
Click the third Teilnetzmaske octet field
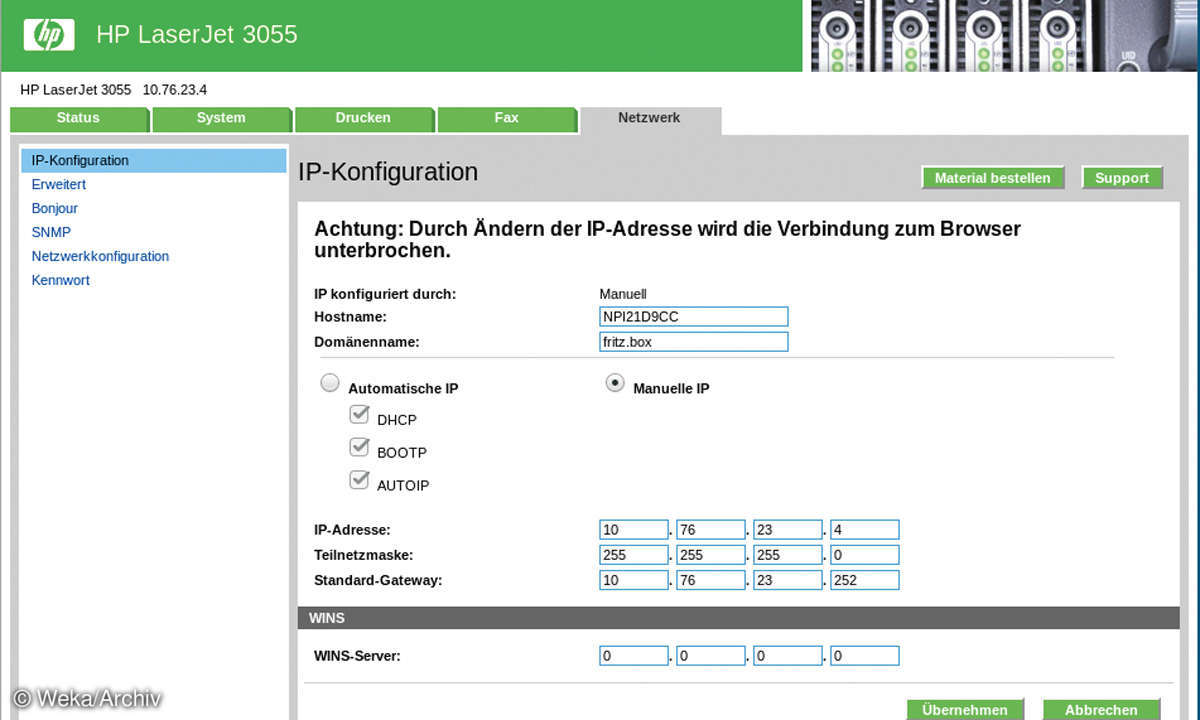(787, 555)
